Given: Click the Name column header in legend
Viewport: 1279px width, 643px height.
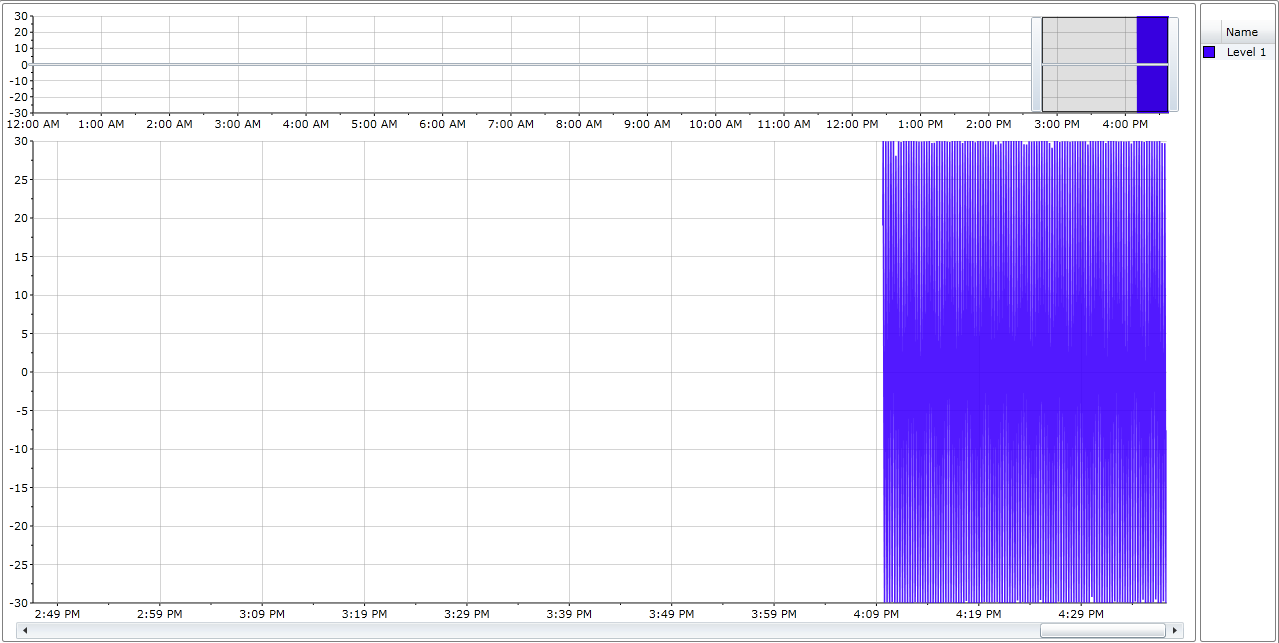Looking at the screenshot, I should tap(1242, 32).
